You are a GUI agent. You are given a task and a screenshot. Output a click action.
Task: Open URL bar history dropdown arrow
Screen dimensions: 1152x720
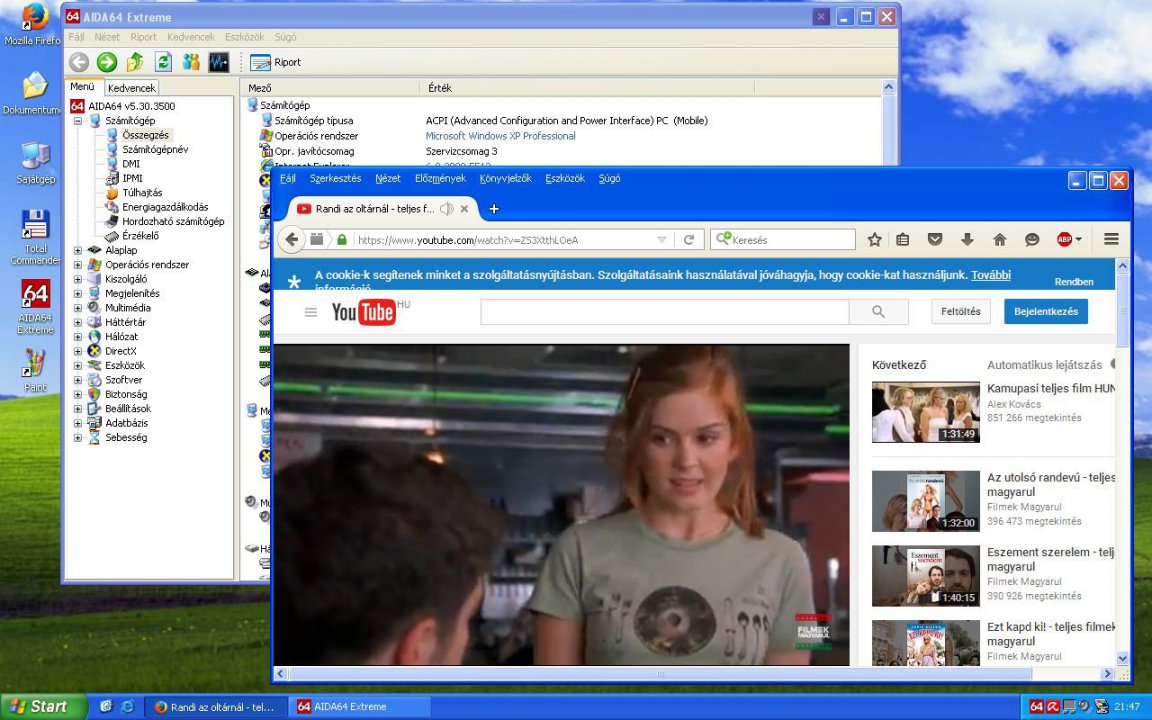[x=661, y=240]
